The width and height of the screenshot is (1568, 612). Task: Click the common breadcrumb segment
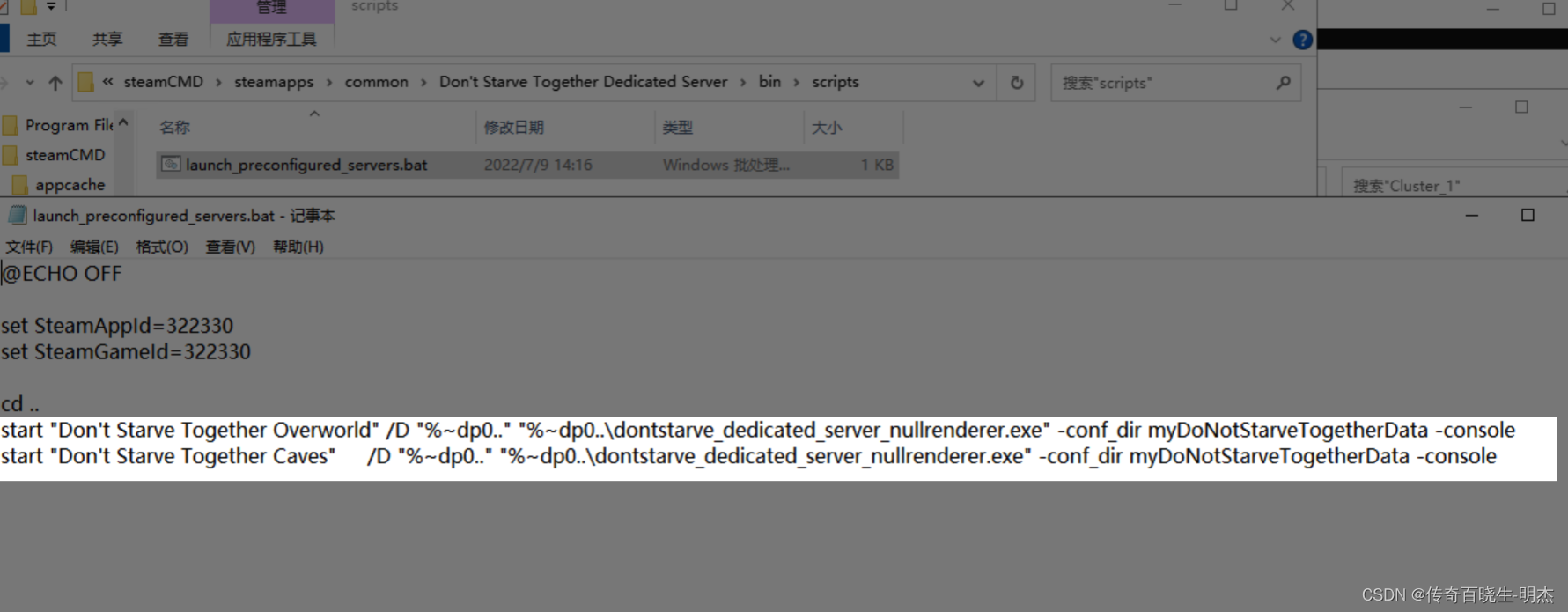pos(376,82)
